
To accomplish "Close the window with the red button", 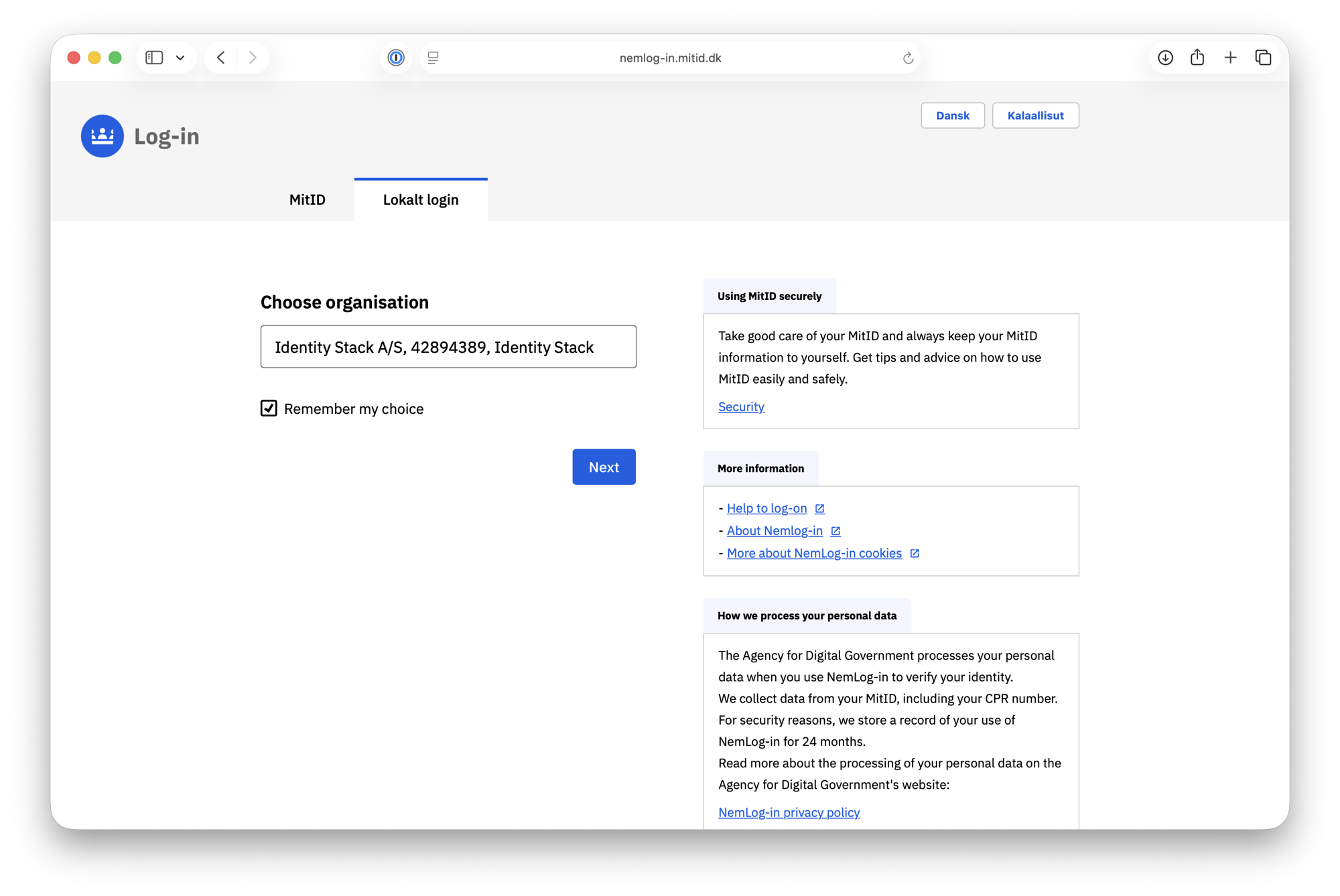I will (74, 58).
